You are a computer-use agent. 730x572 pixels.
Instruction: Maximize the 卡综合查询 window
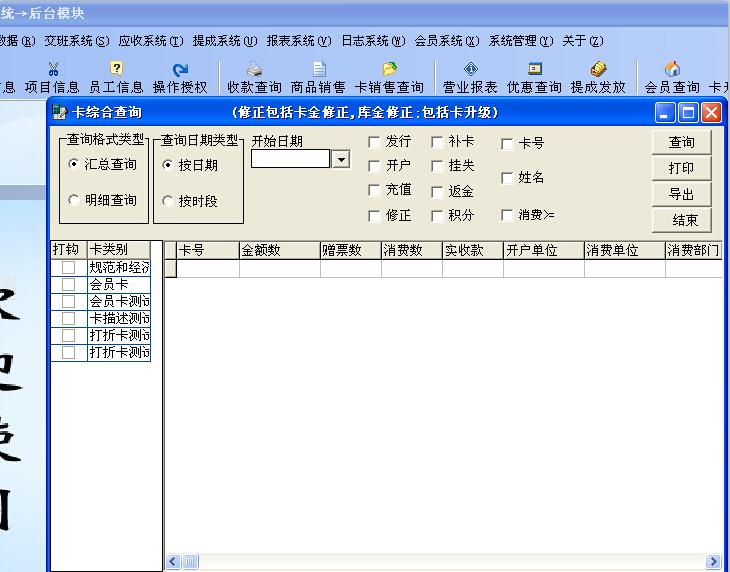[688, 113]
